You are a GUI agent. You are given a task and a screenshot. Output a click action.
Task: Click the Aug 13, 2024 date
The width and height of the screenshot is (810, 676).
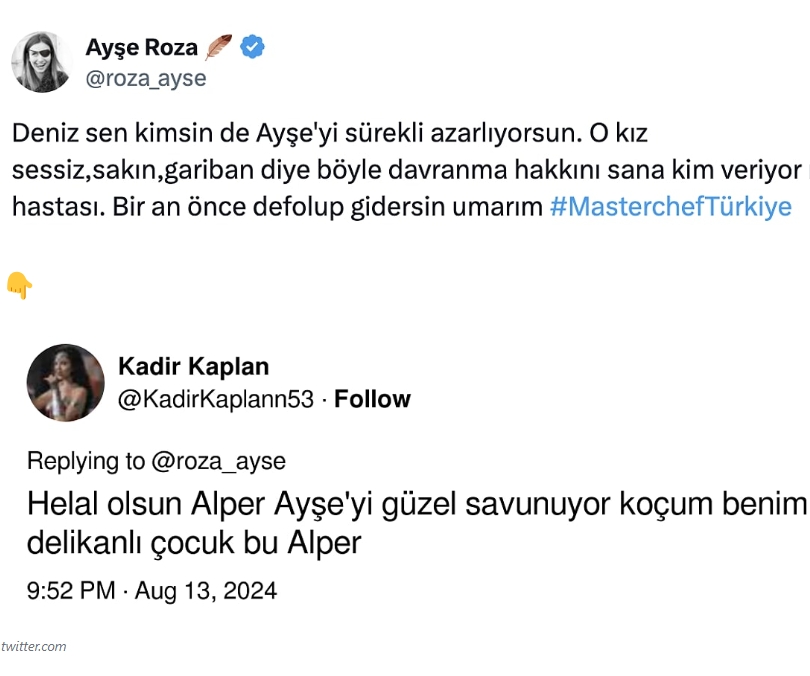205,590
